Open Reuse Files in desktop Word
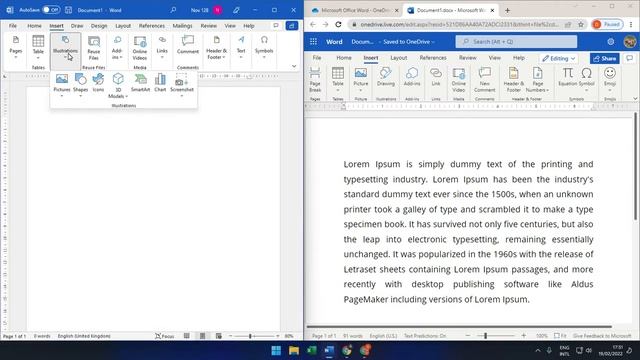 pos(93,48)
